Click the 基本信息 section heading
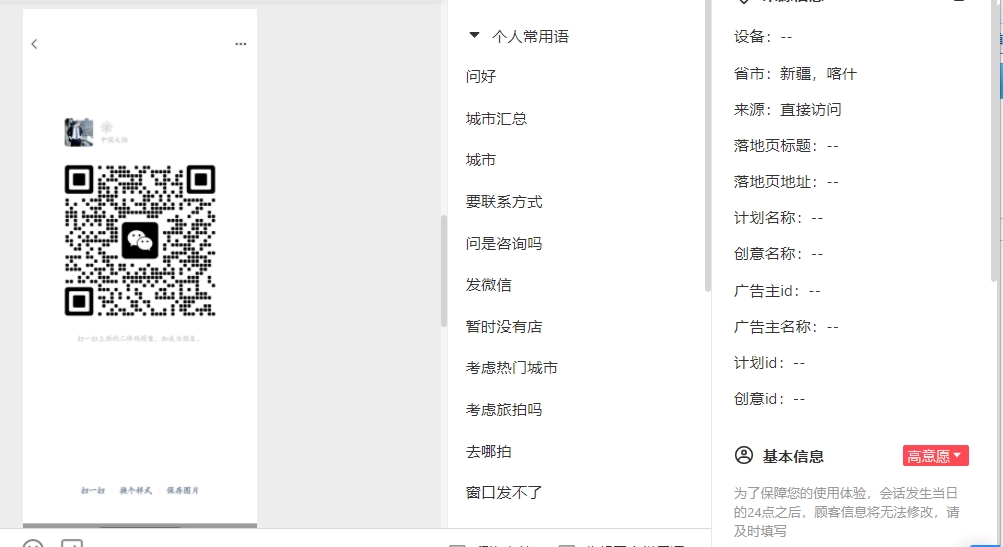 click(x=793, y=456)
